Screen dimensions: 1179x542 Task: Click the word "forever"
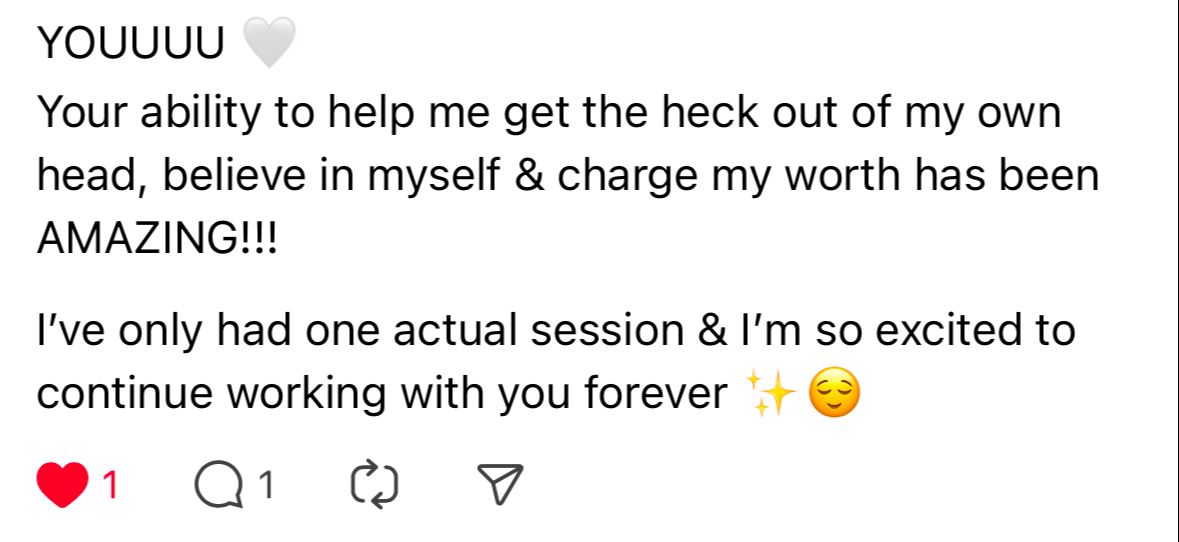coord(655,395)
